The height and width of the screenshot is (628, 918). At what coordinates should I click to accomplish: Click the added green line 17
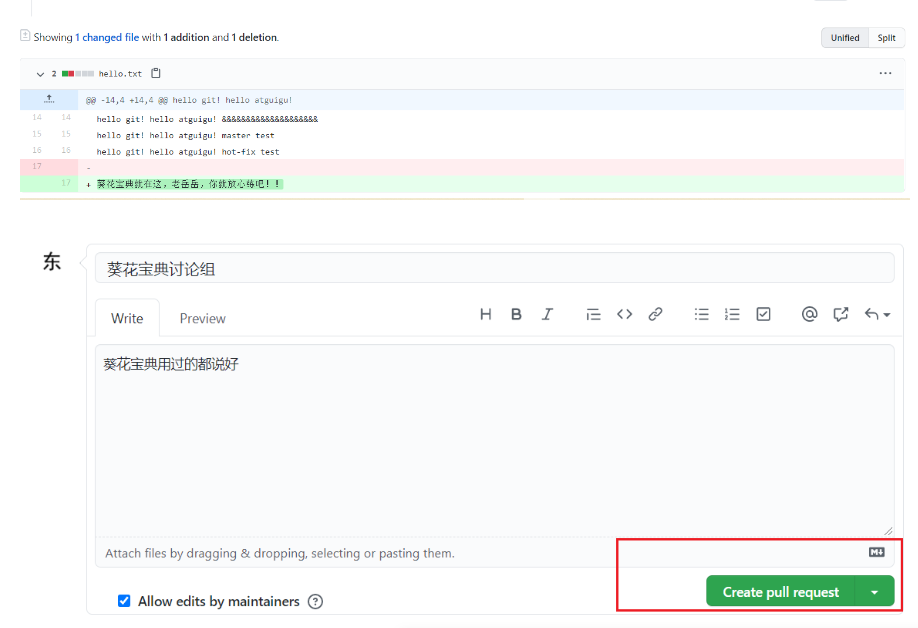(463, 184)
